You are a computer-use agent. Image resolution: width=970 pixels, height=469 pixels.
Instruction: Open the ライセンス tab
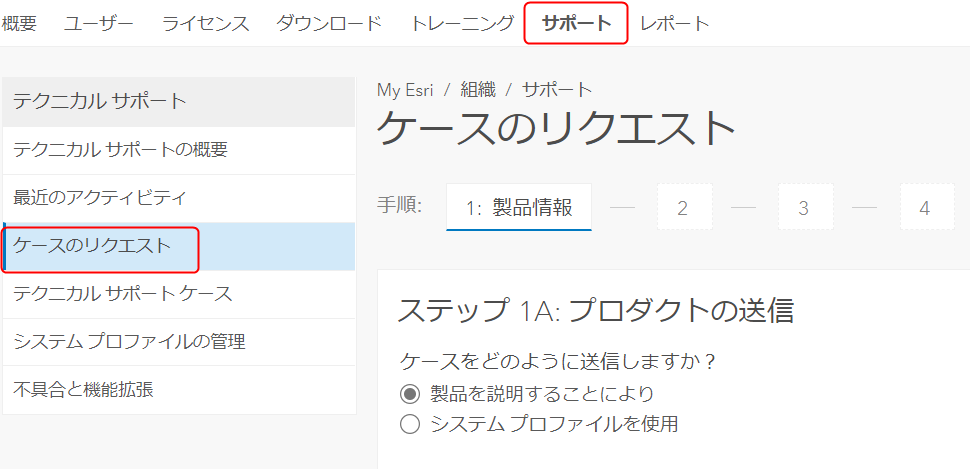coord(205,24)
